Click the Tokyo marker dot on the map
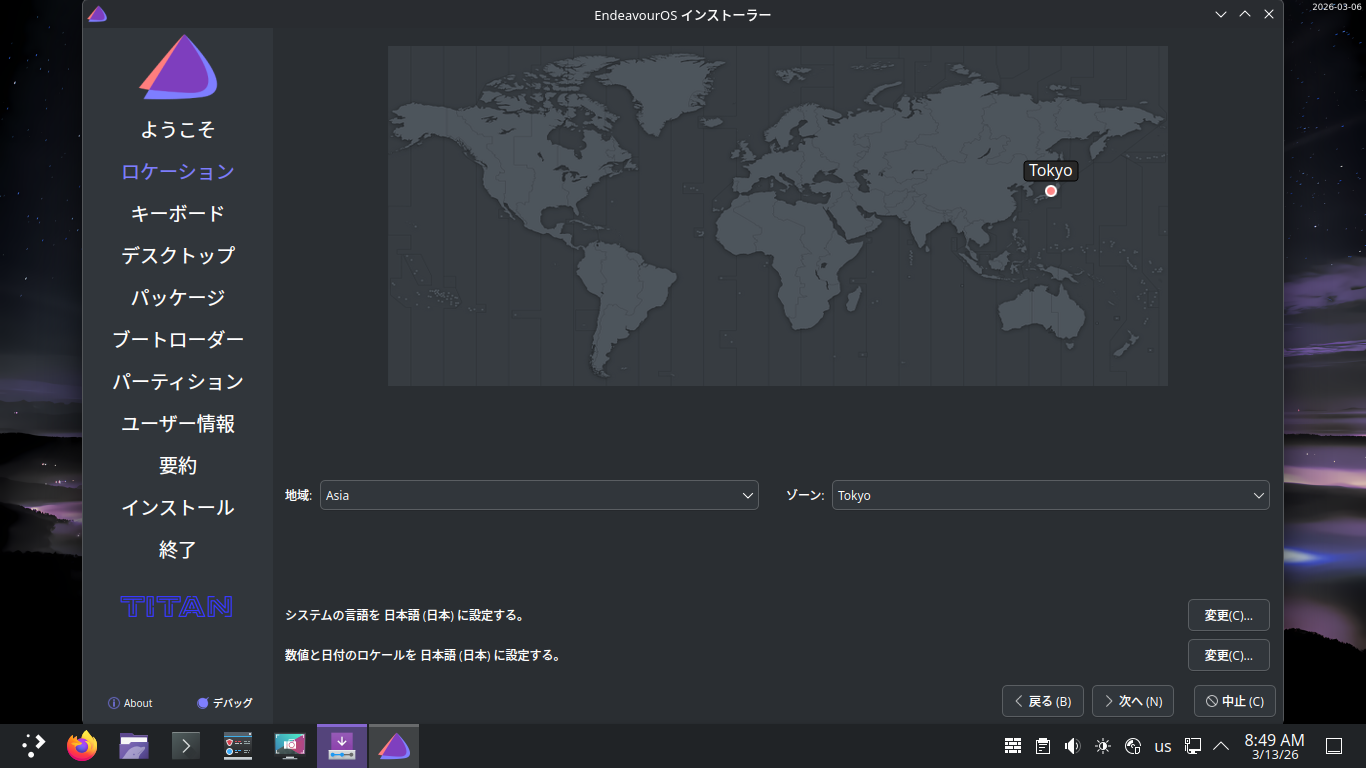Screen dimensions: 1366x768 tap(1051, 191)
